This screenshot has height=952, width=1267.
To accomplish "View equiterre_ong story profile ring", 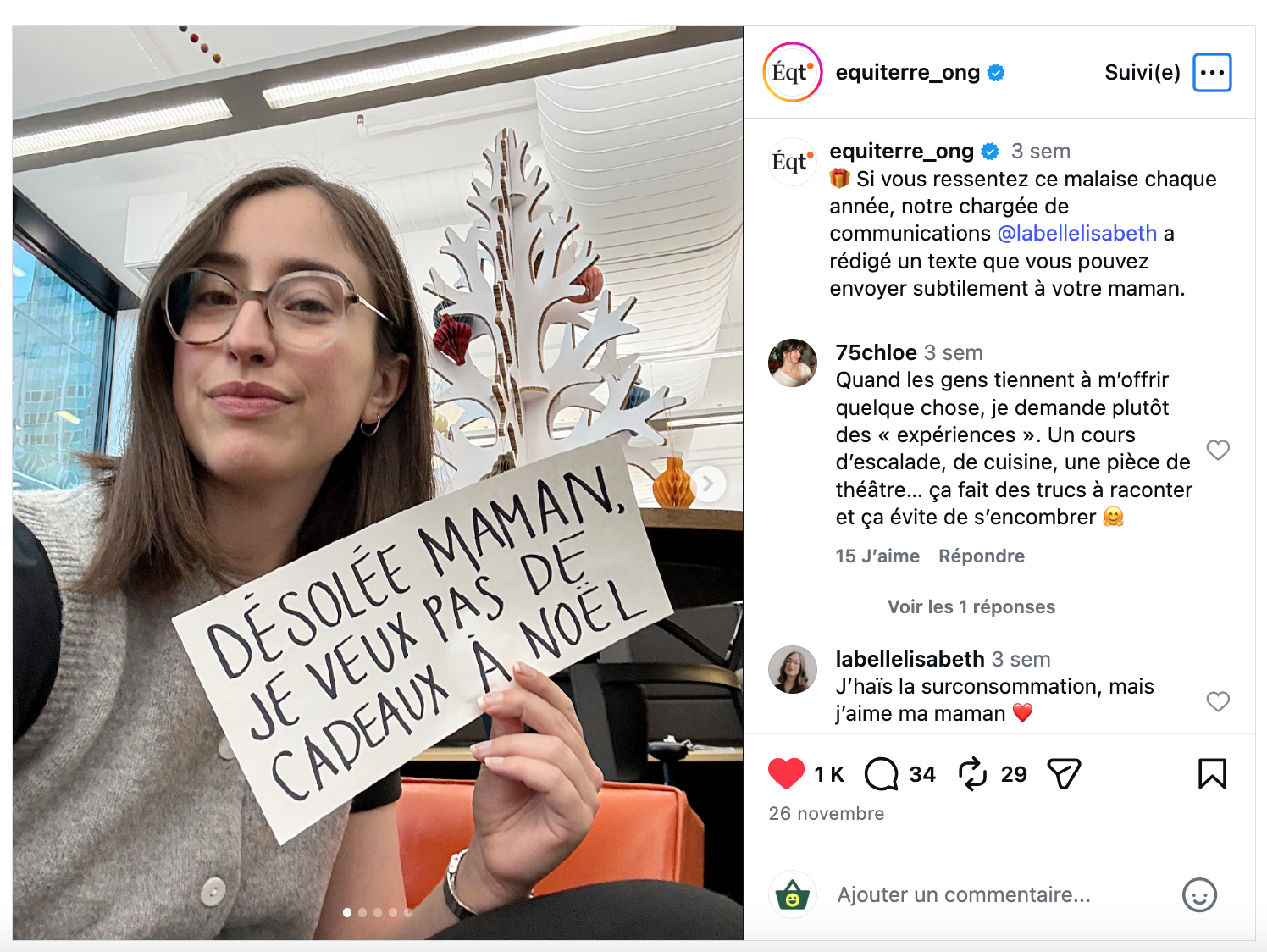I will pos(793,73).
